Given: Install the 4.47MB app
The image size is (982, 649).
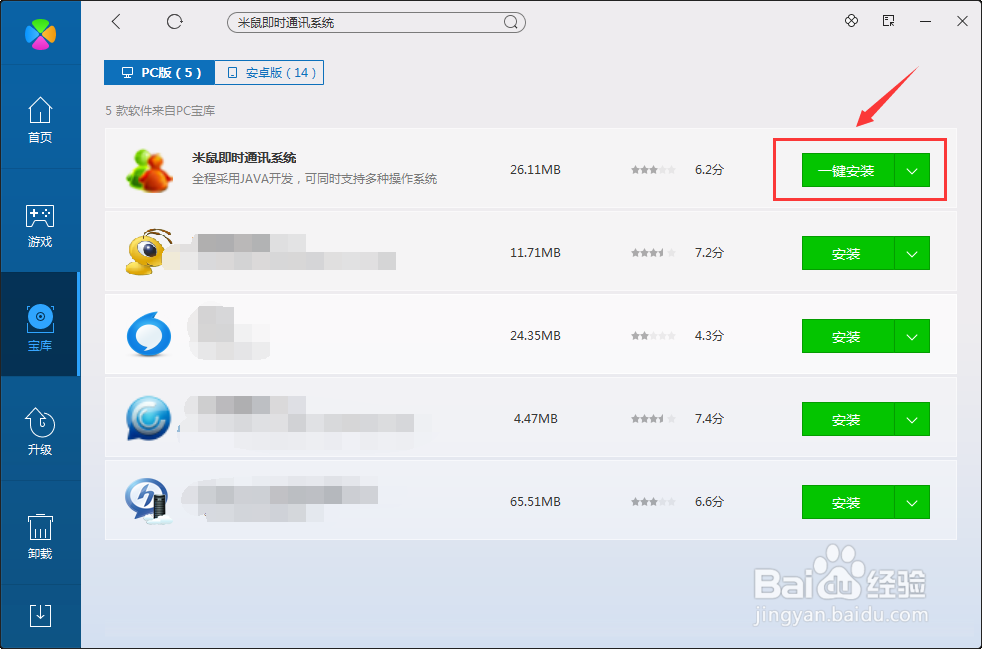Looking at the screenshot, I should pos(848,419).
